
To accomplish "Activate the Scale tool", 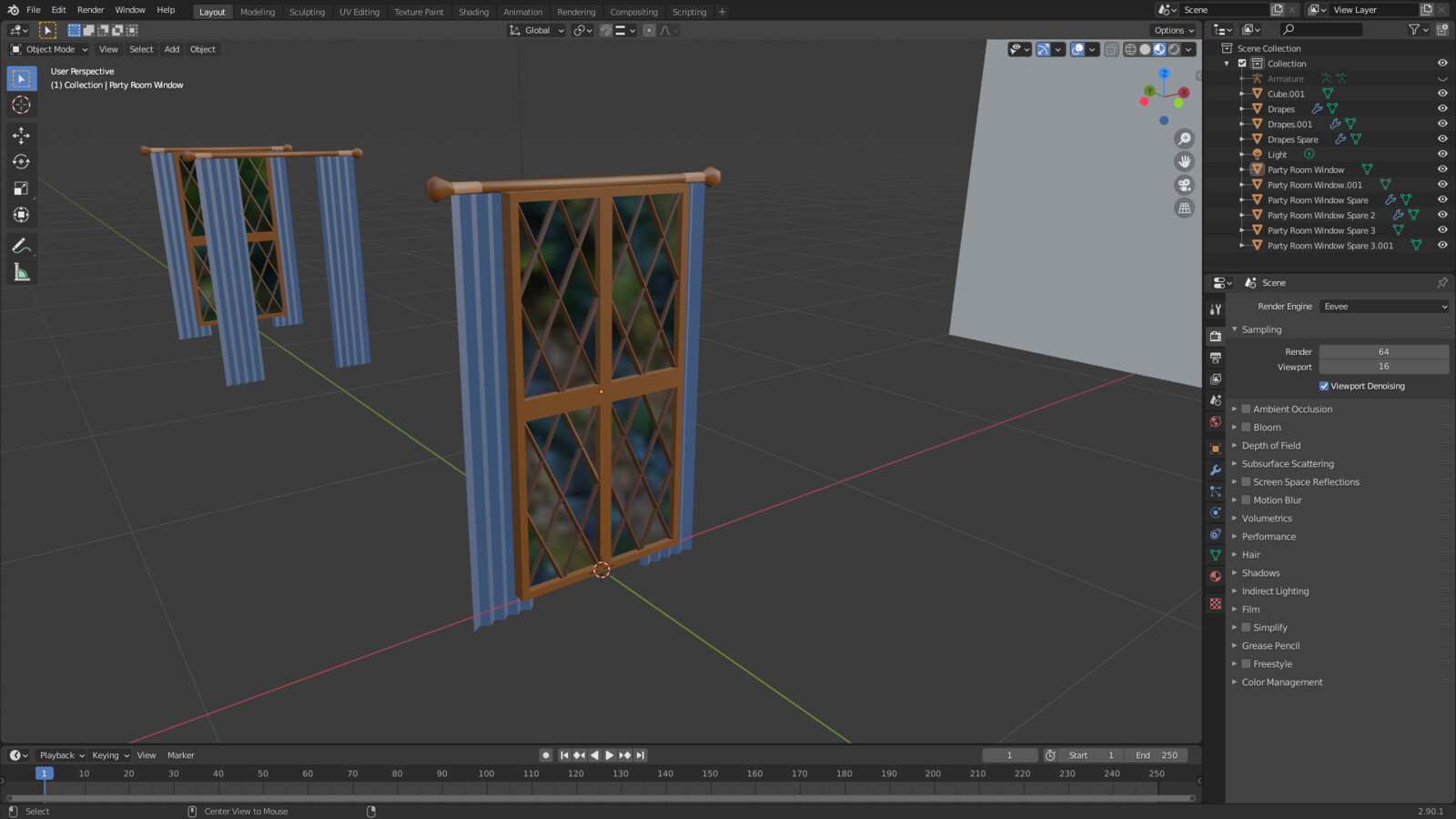I will tap(21, 188).
